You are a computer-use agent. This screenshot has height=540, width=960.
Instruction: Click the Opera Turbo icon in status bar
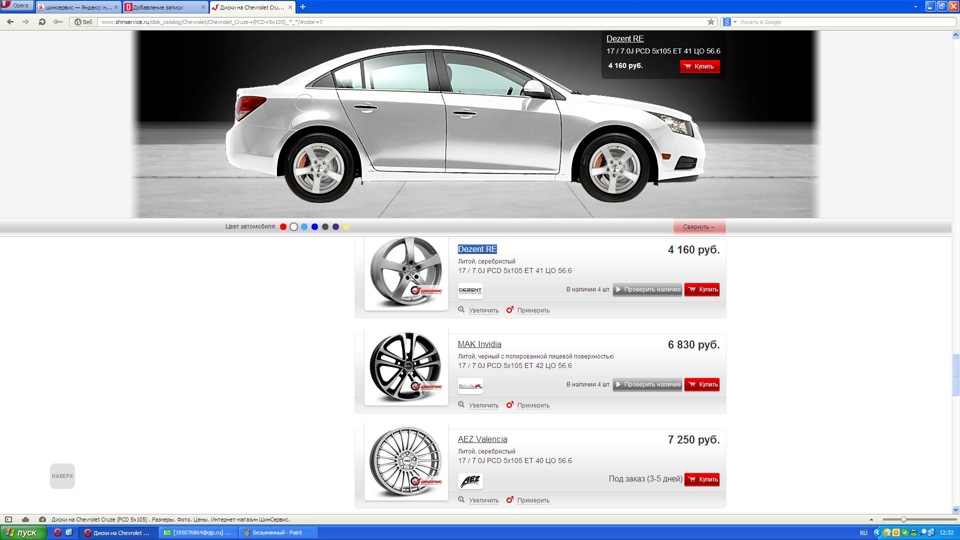[x=42, y=519]
